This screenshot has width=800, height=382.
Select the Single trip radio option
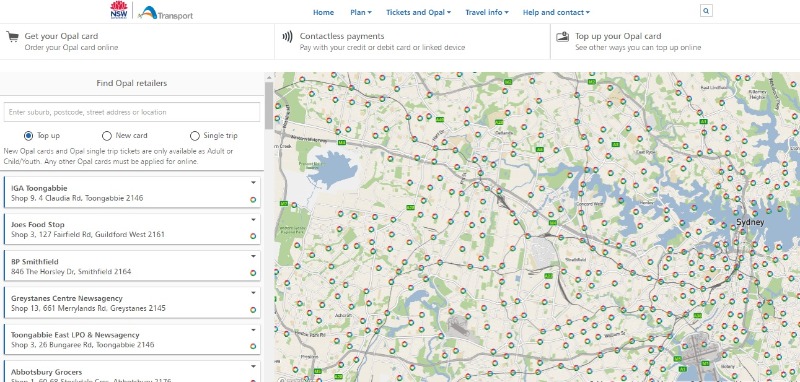(194, 136)
